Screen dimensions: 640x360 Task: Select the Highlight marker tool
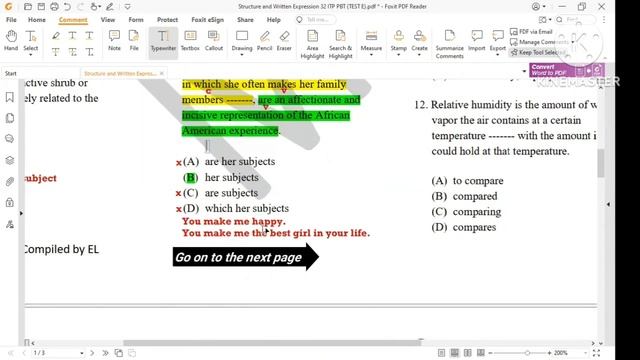pos(56,36)
